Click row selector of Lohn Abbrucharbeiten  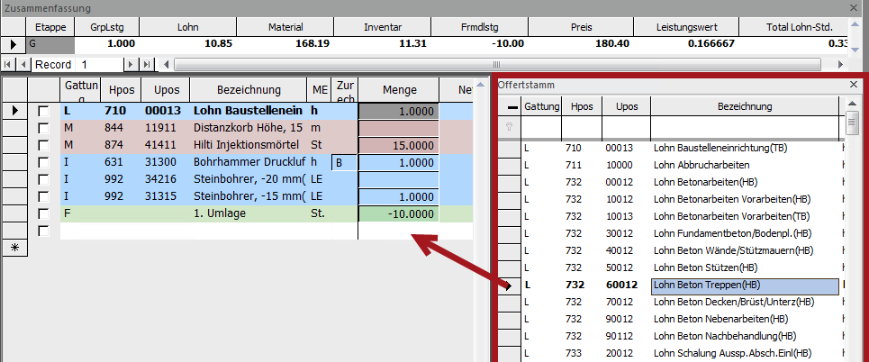(508, 165)
